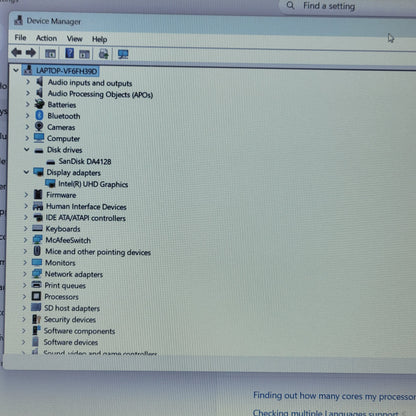Click the Properties pane toolbar icon
This screenshot has height=416, width=416.
(84, 54)
